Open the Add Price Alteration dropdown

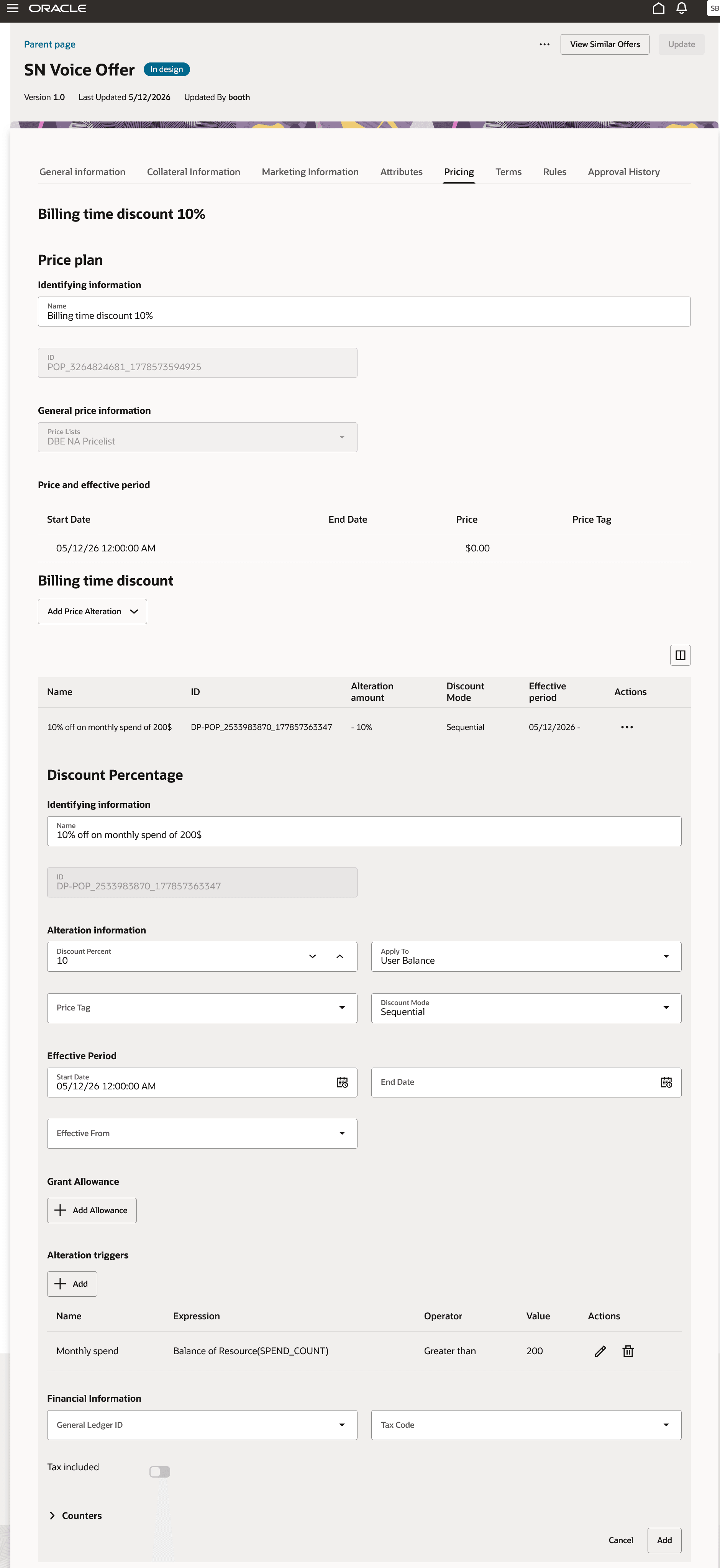click(x=92, y=611)
